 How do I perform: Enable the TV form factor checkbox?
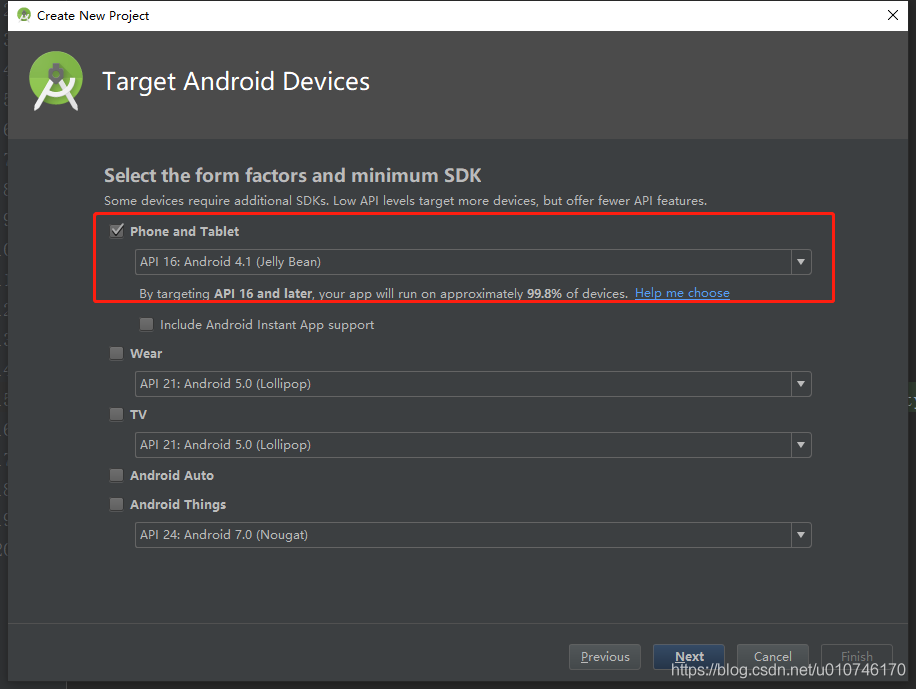coord(117,414)
